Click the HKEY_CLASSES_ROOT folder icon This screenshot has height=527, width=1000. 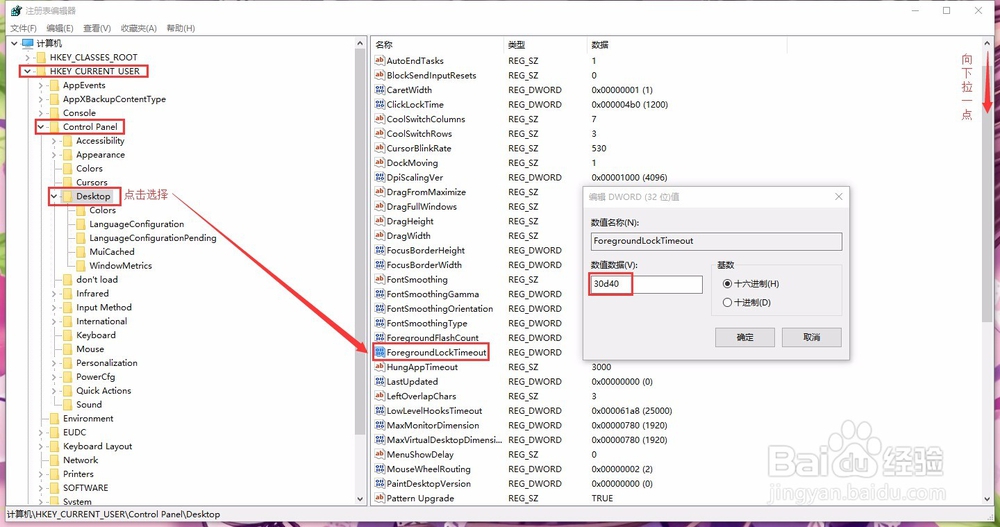click(41, 57)
